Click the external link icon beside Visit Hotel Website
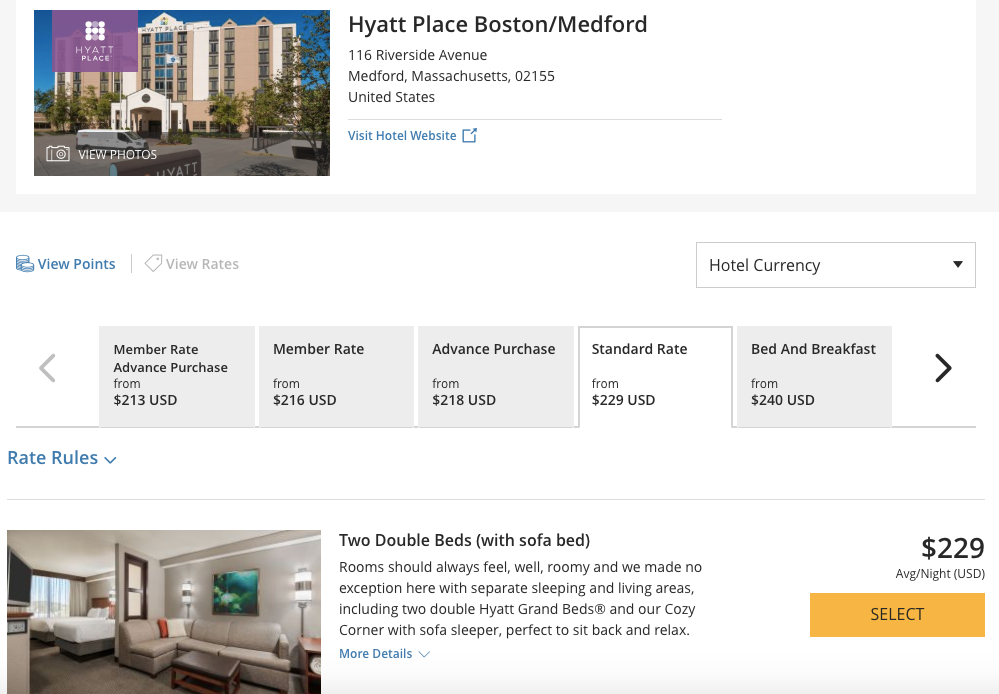This screenshot has width=999, height=694. pyautogui.click(x=469, y=136)
